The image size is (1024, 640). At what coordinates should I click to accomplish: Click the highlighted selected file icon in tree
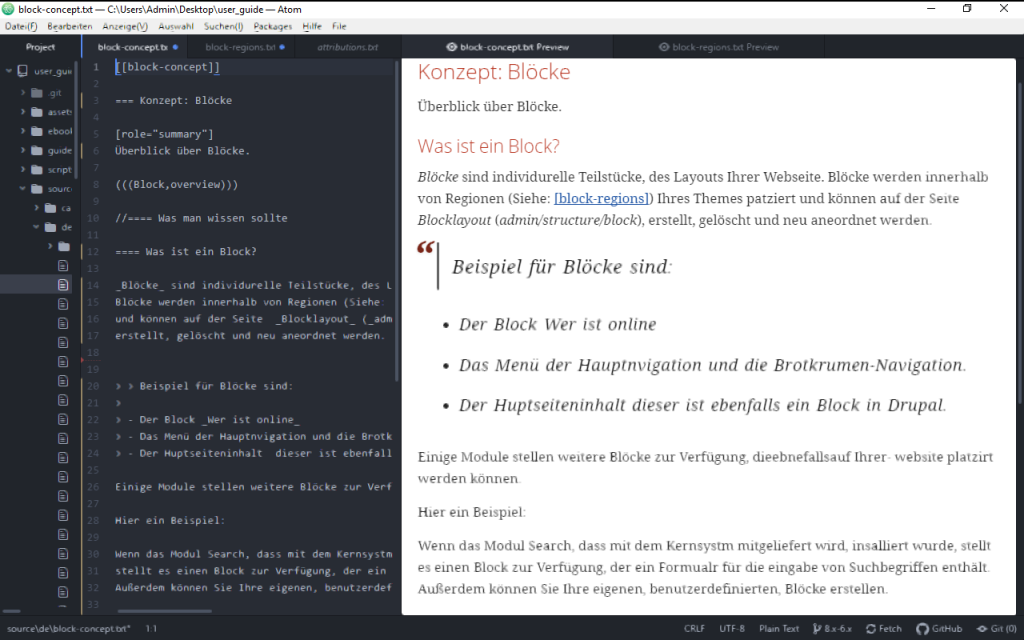click(64, 285)
